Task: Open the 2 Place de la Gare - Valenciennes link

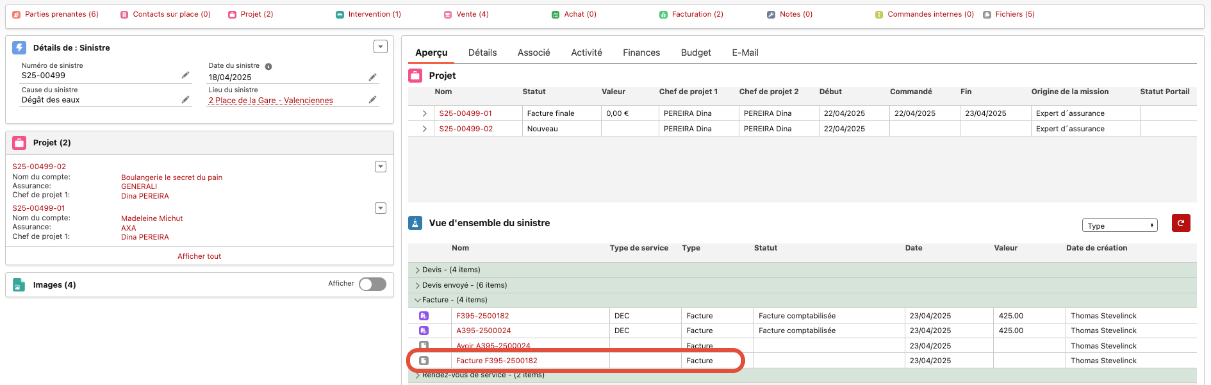Action: click(x=271, y=101)
